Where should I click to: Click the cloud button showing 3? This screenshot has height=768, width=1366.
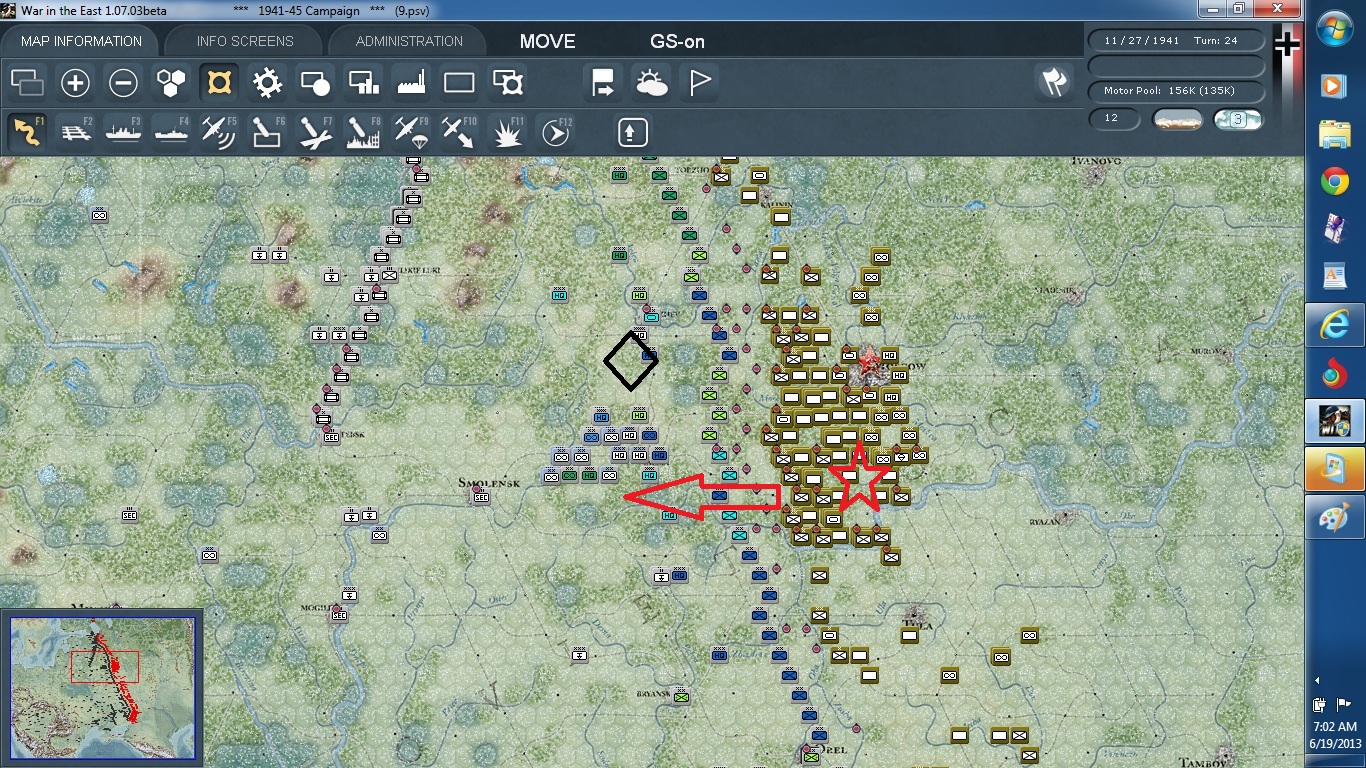tap(1238, 119)
